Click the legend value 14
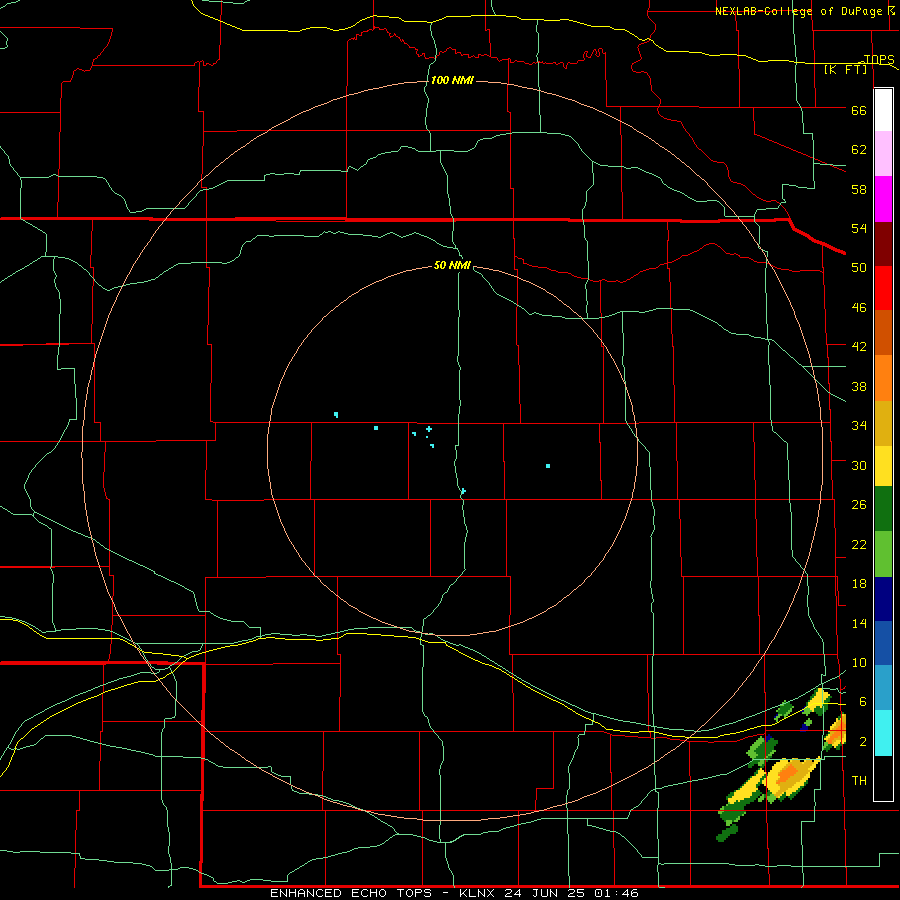Viewport: 900px width, 900px height. (859, 623)
